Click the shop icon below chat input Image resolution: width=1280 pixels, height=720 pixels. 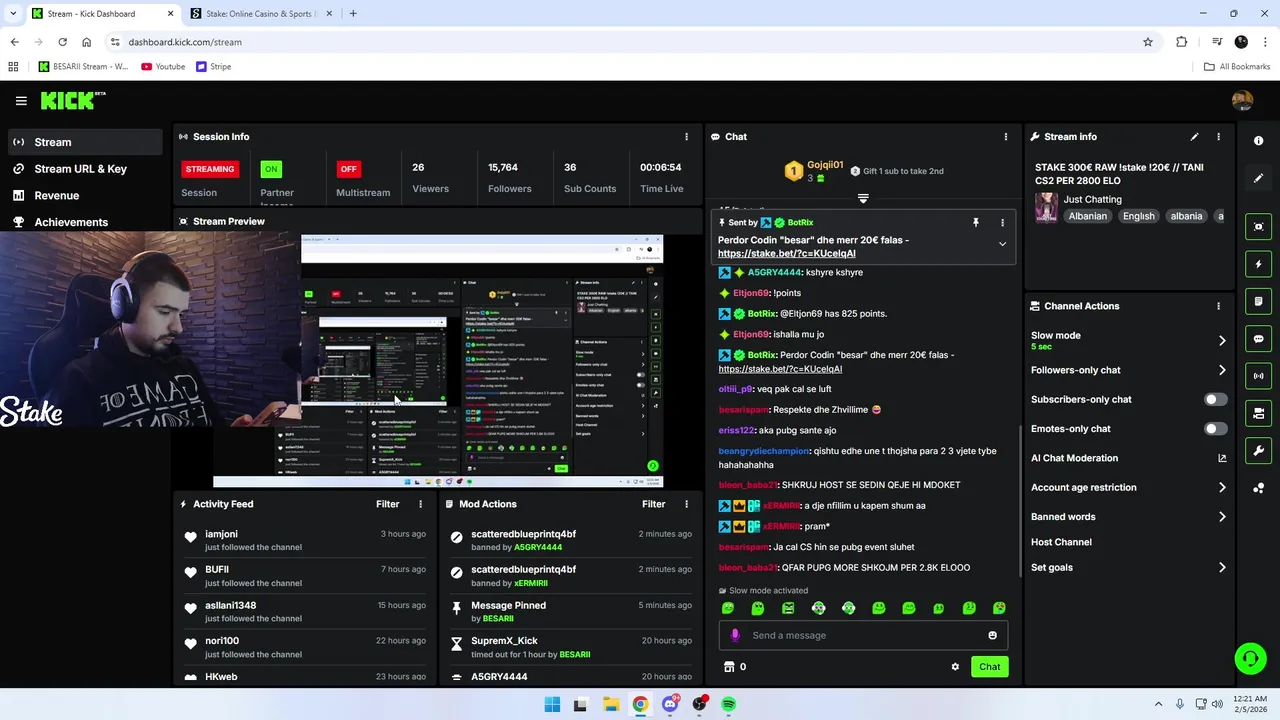(729, 667)
